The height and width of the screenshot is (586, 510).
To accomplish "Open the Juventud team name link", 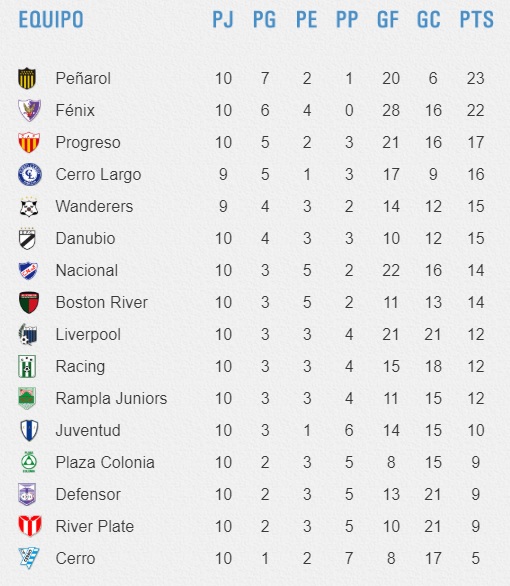I will pyautogui.click(x=88, y=431).
